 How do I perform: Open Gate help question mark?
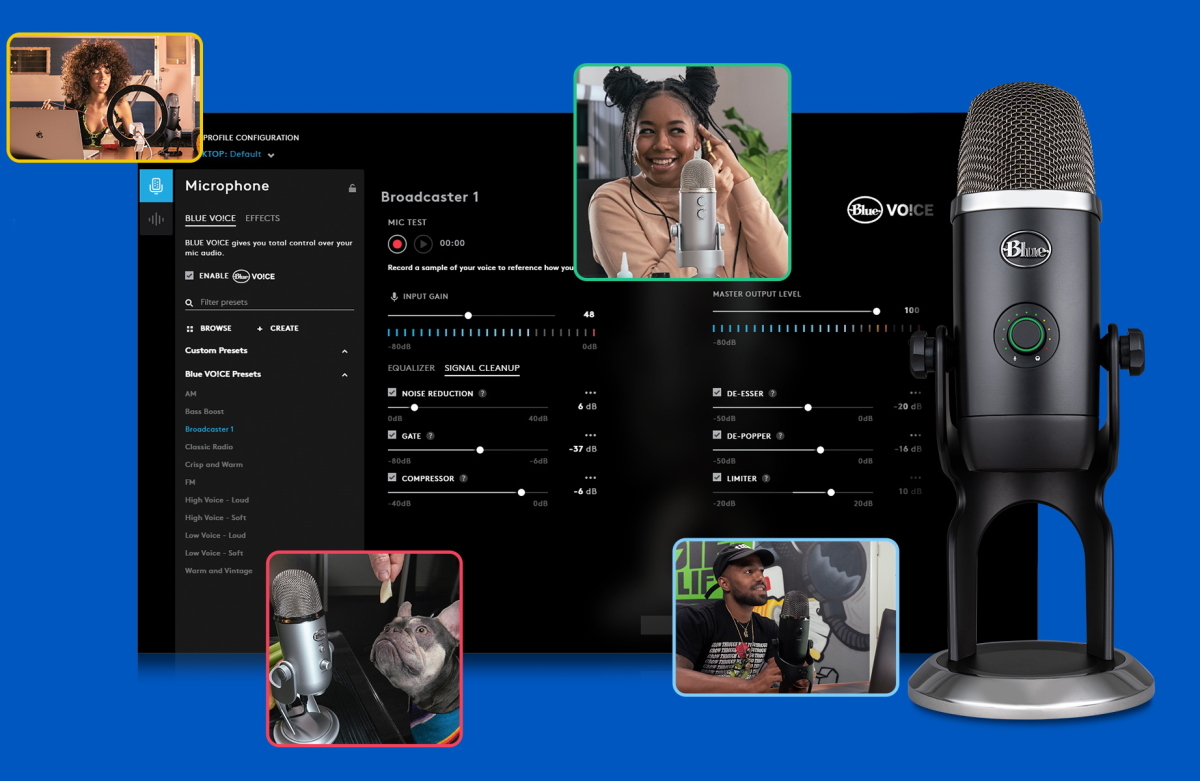coord(431,436)
